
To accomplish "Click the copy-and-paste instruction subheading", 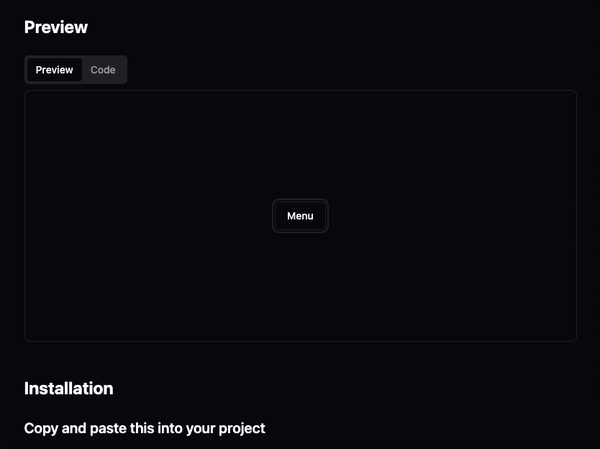I will pos(145,428).
